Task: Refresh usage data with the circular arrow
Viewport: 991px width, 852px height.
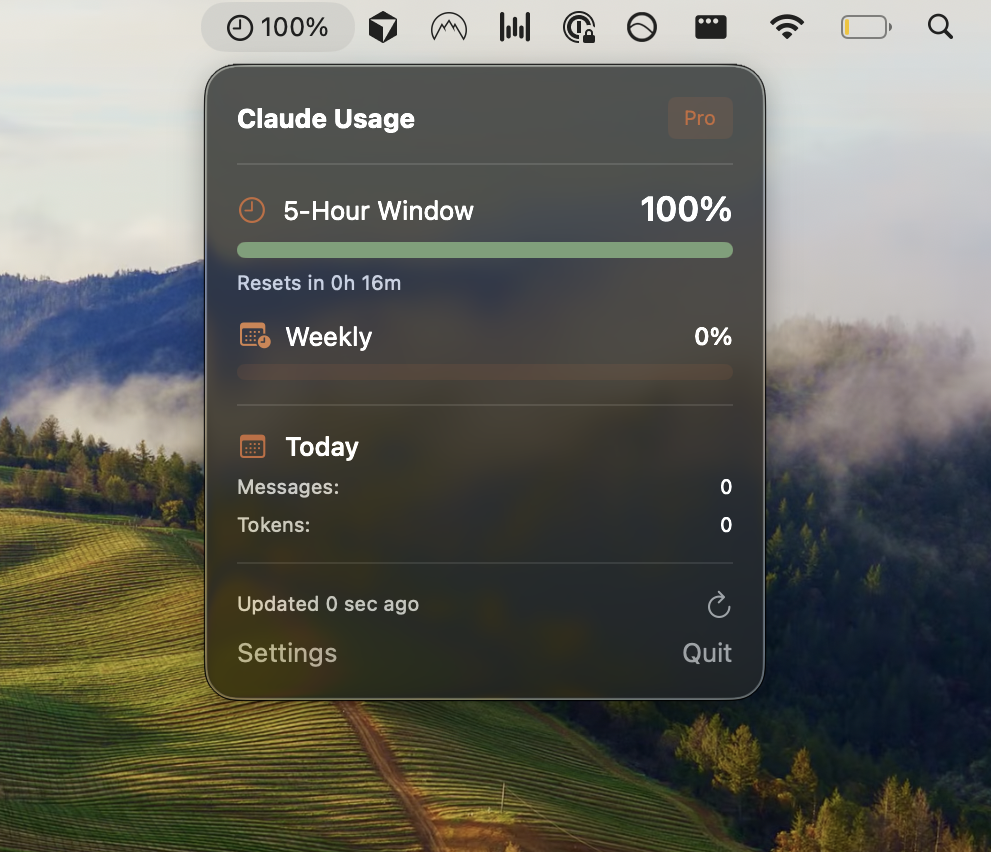Action: 719,605
